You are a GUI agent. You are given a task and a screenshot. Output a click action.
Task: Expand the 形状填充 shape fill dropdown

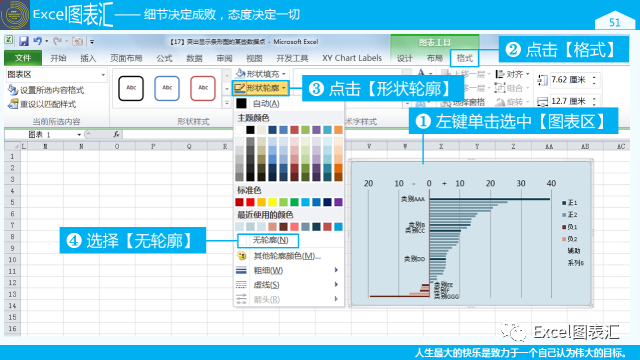click(x=284, y=74)
